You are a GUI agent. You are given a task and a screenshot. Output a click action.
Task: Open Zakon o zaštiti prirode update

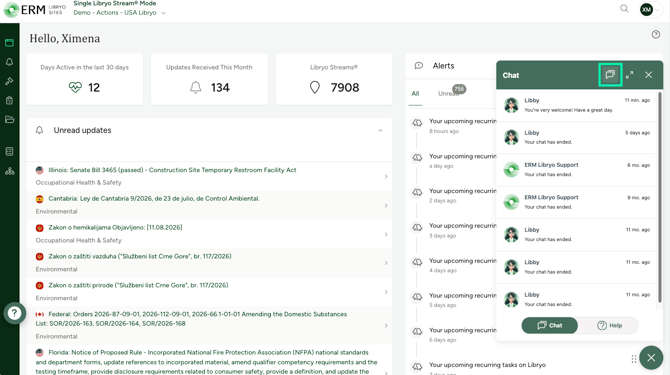coord(138,285)
